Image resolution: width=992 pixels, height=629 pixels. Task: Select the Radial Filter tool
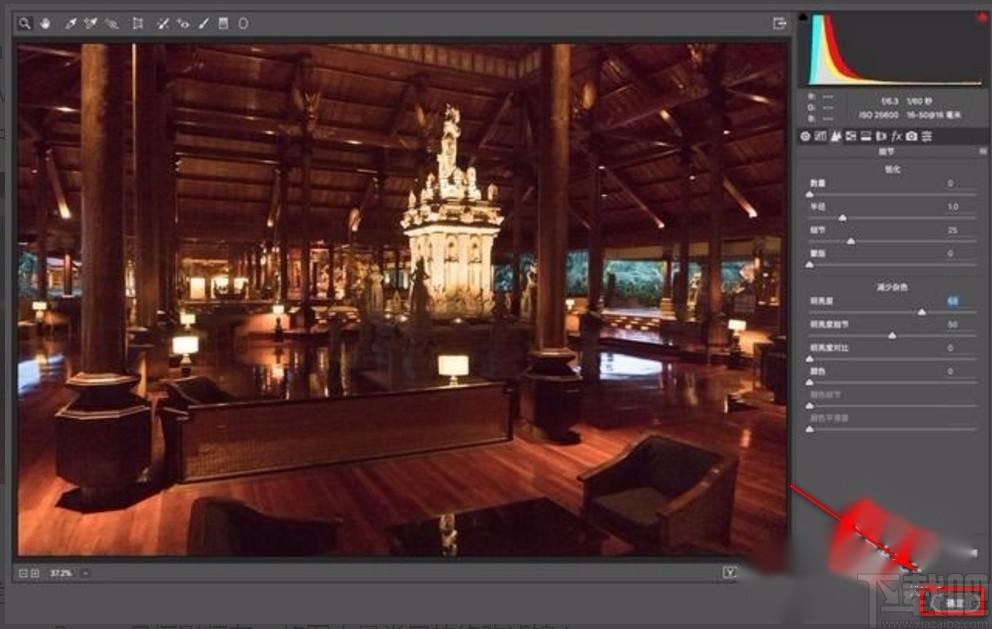point(243,22)
